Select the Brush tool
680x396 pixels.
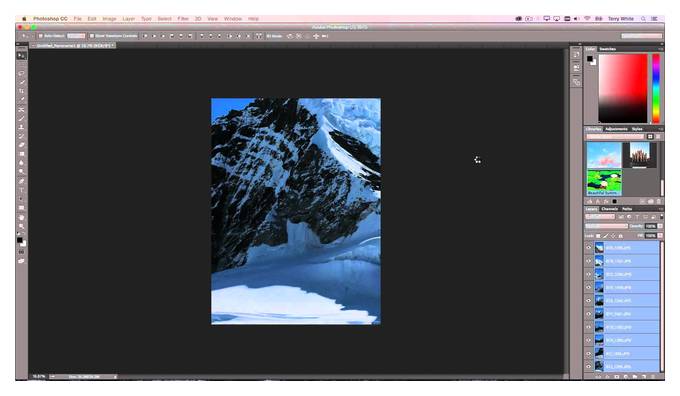pyautogui.click(x=21, y=118)
